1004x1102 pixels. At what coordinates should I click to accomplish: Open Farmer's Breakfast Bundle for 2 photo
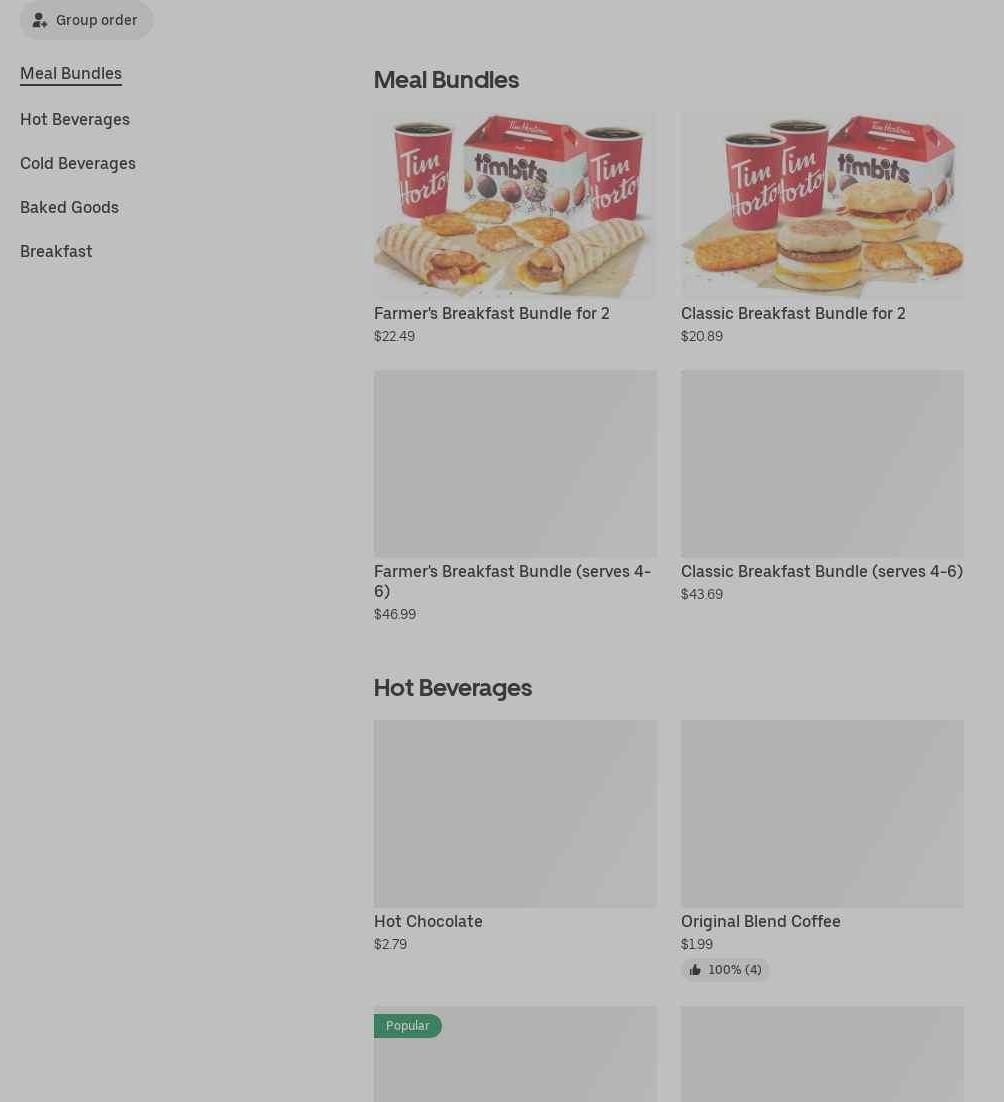point(515,206)
